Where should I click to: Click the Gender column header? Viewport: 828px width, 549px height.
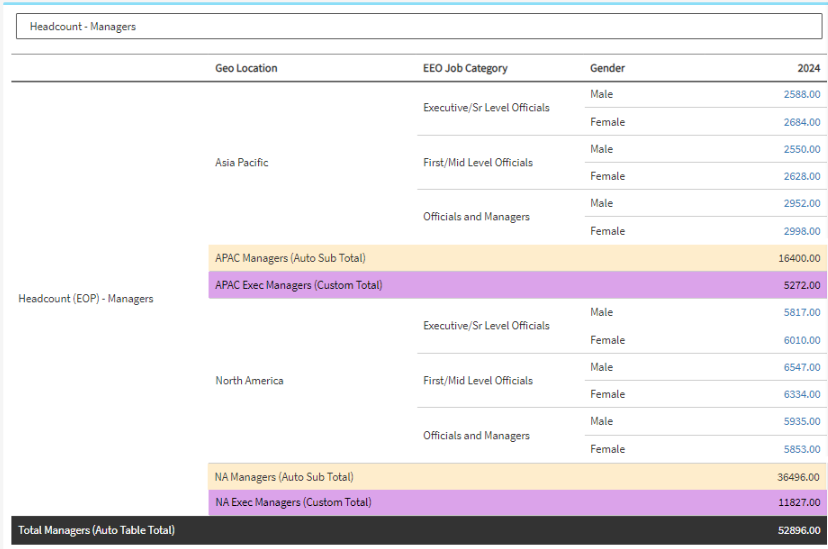tap(607, 68)
